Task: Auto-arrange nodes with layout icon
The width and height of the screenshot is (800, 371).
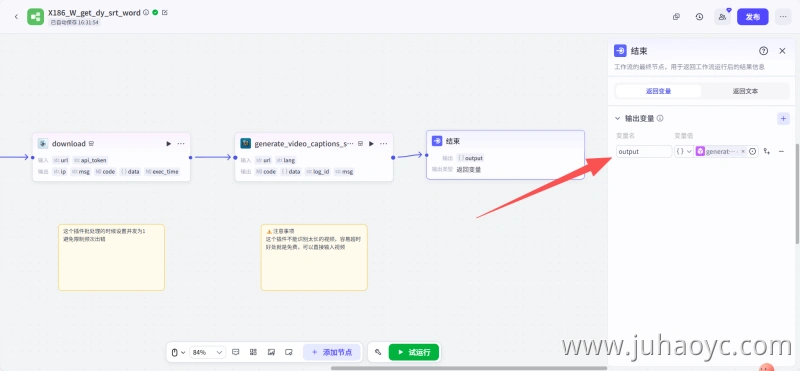Action: pos(253,352)
